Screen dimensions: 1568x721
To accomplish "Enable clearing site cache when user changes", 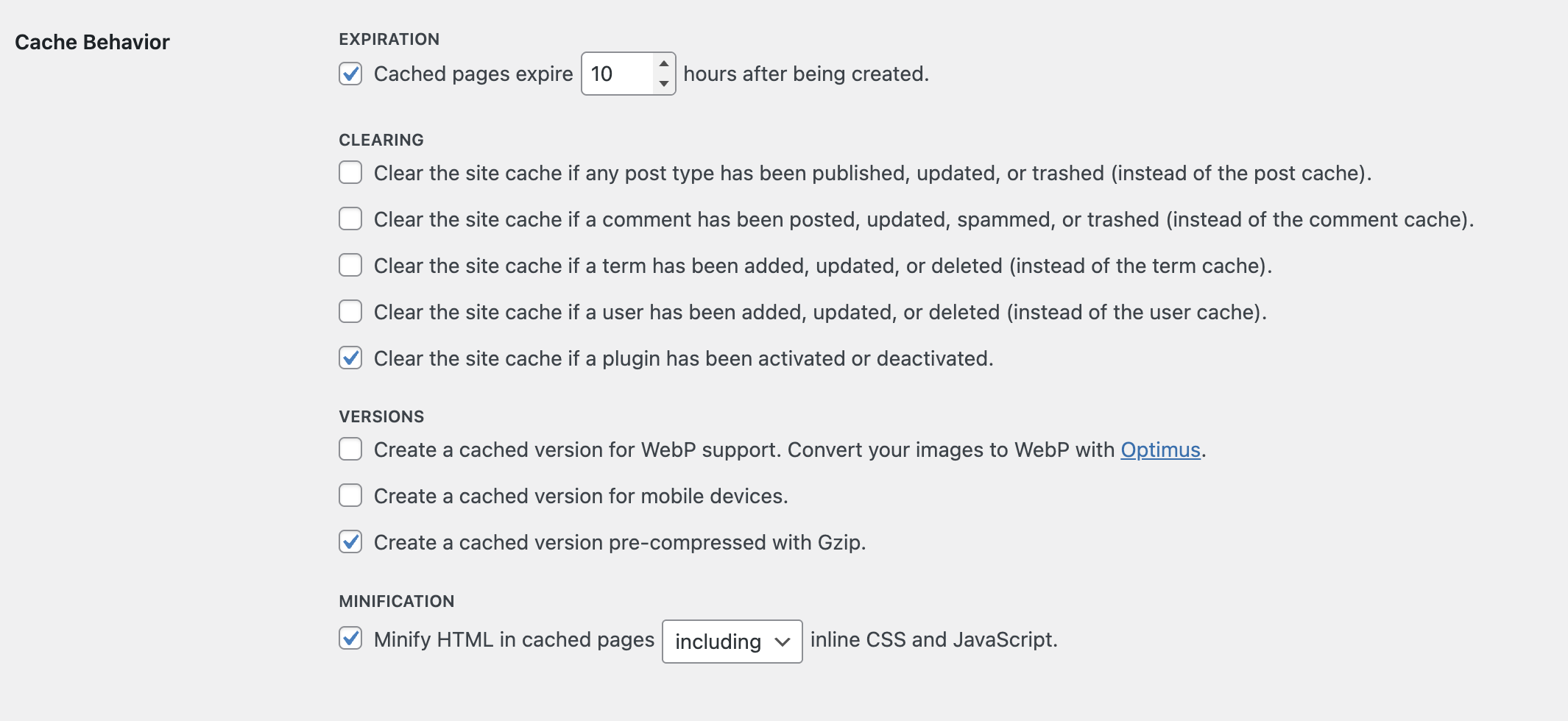I will pyautogui.click(x=350, y=312).
